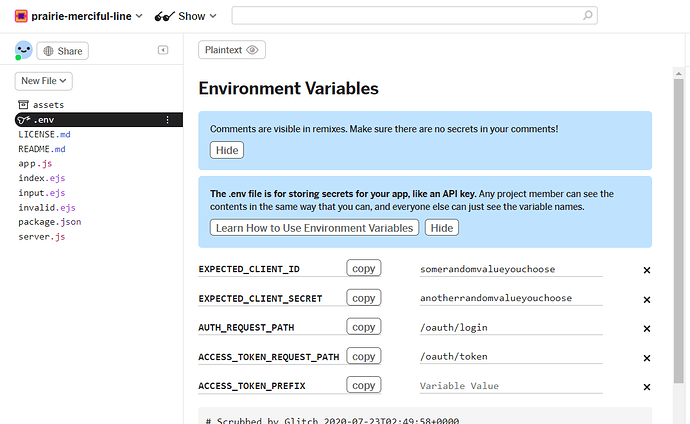Select package.json file
Image resolution: width=690 pixels, height=424 pixels.
[x=50, y=222]
